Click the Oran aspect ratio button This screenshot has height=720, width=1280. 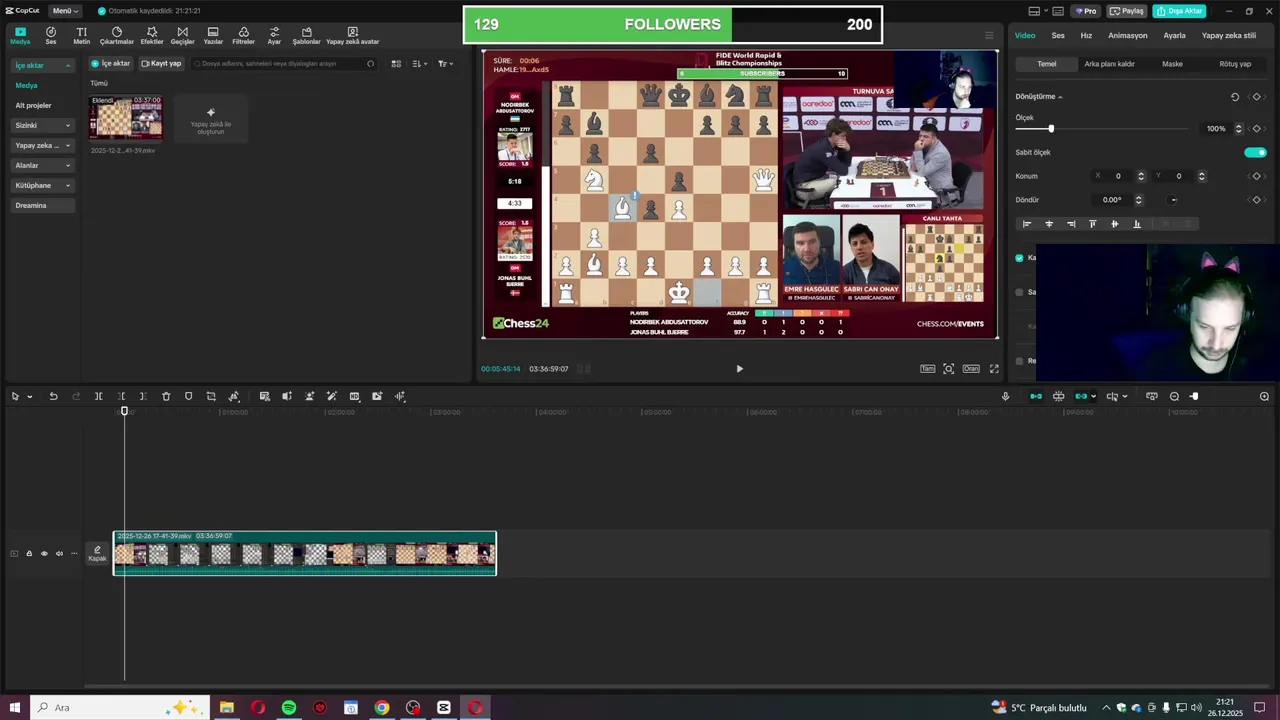971,369
